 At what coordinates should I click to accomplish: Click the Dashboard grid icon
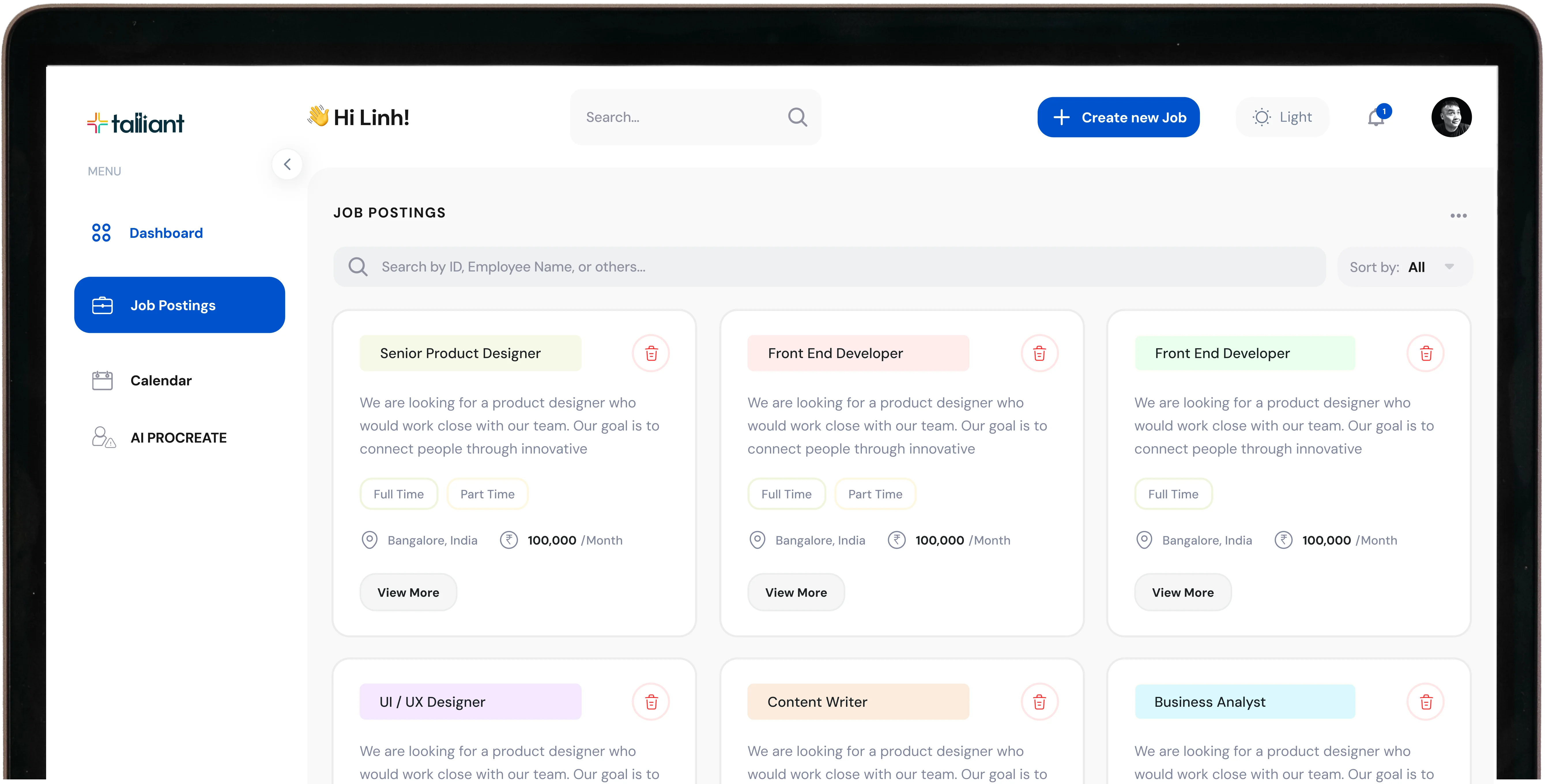pos(101,233)
